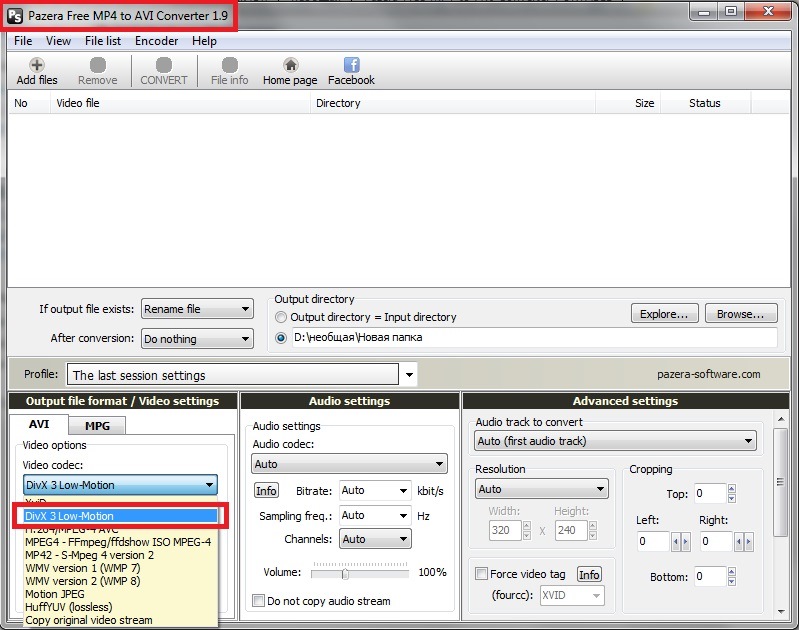This screenshot has width=799, height=630.
Task: Open the View menu
Action: click(x=58, y=41)
